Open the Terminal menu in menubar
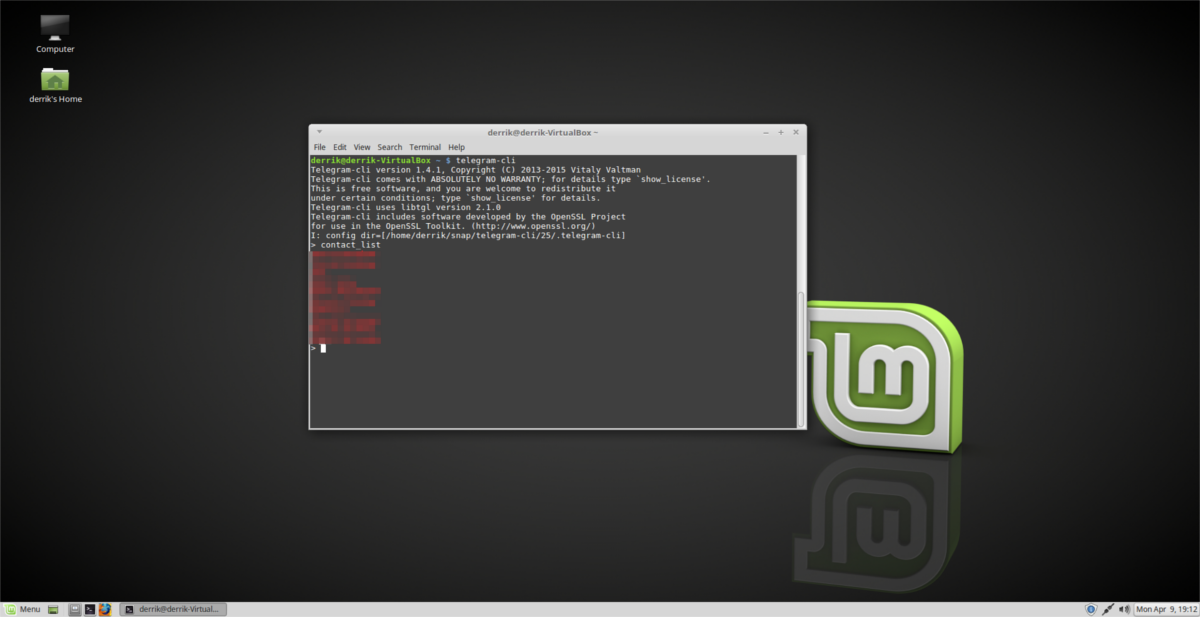The height and width of the screenshot is (617, 1200). (x=425, y=147)
